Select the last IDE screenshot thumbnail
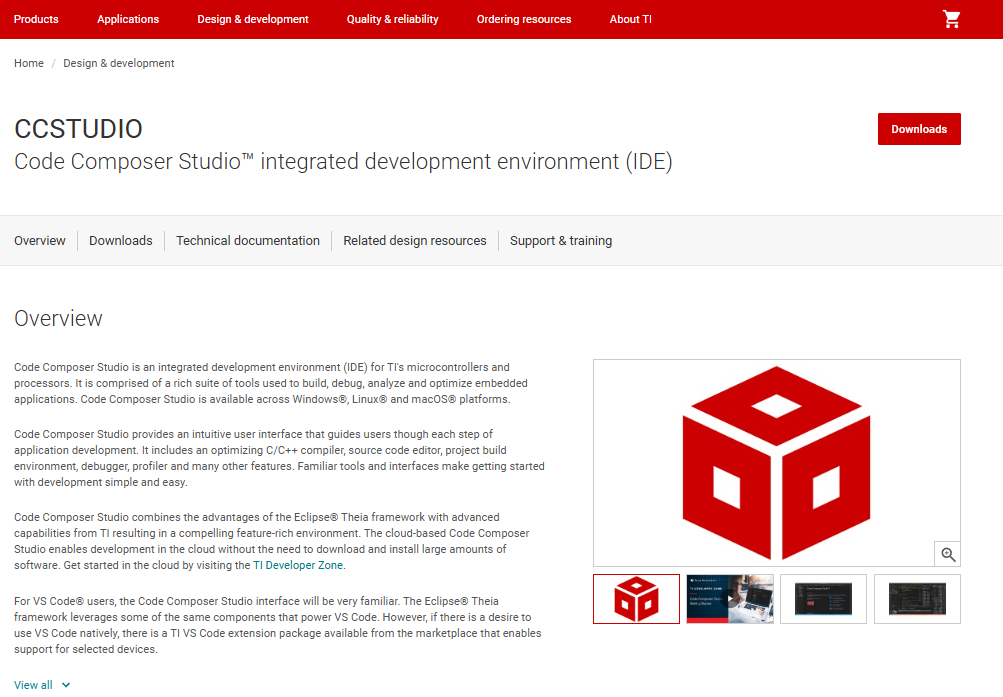 pyautogui.click(x=917, y=599)
